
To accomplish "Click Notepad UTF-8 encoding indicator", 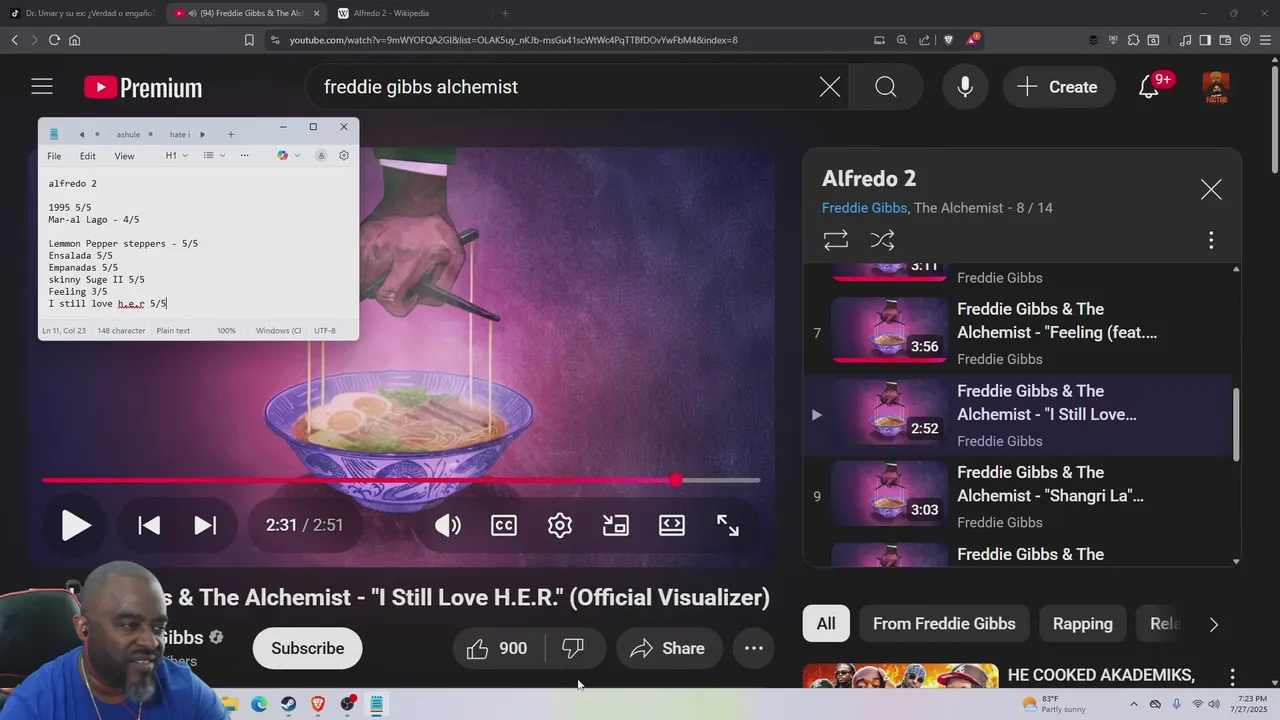I will [325, 331].
